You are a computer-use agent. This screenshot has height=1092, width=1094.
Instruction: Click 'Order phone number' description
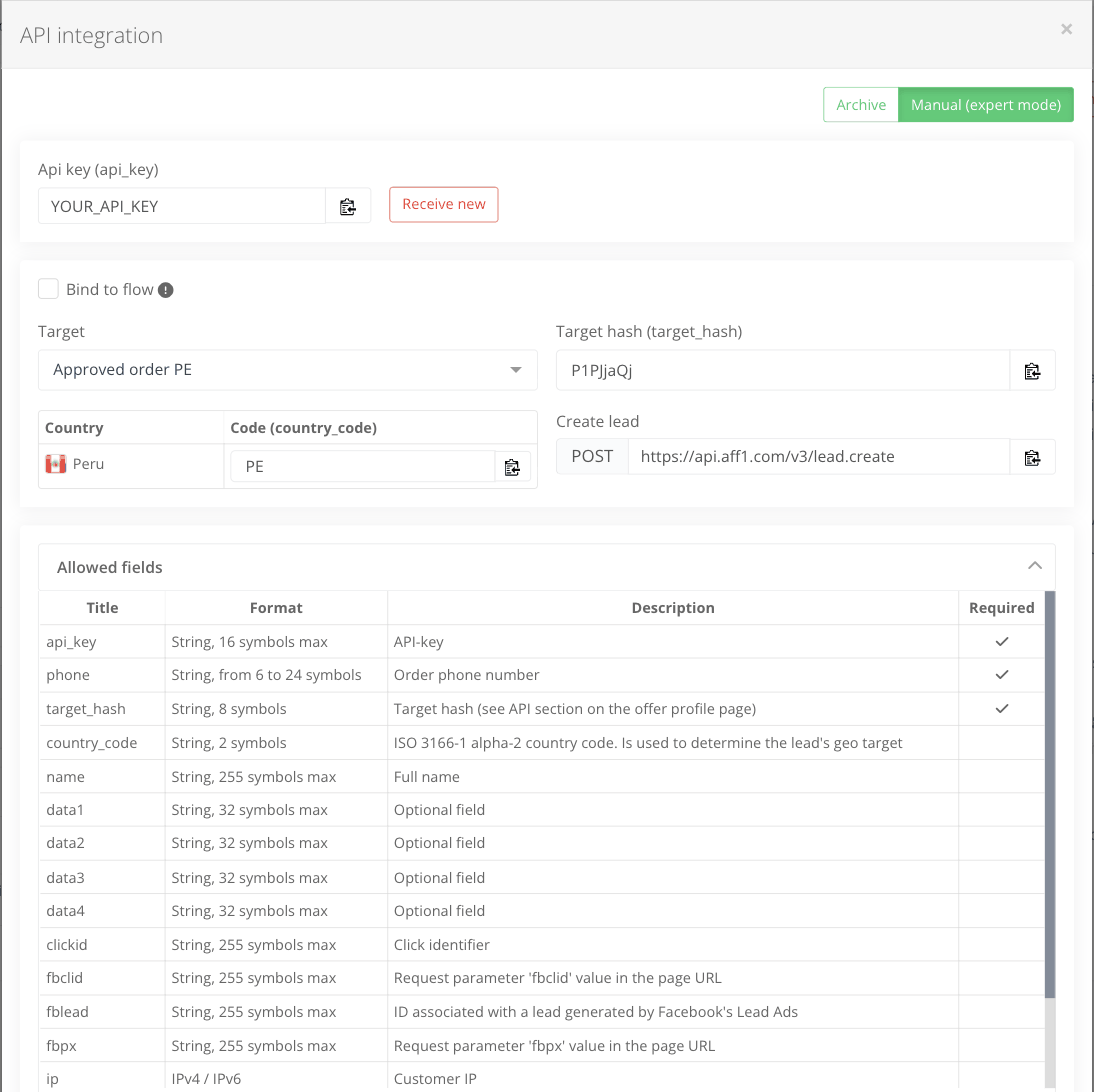(466, 675)
